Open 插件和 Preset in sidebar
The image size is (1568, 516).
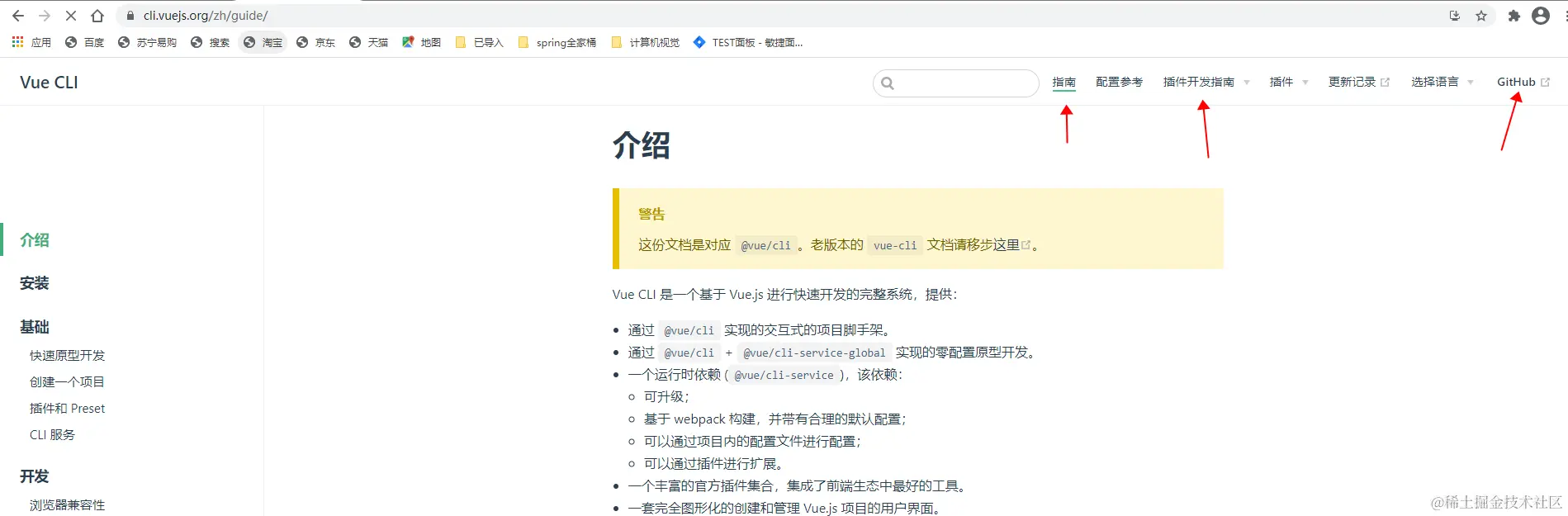click(68, 409)
